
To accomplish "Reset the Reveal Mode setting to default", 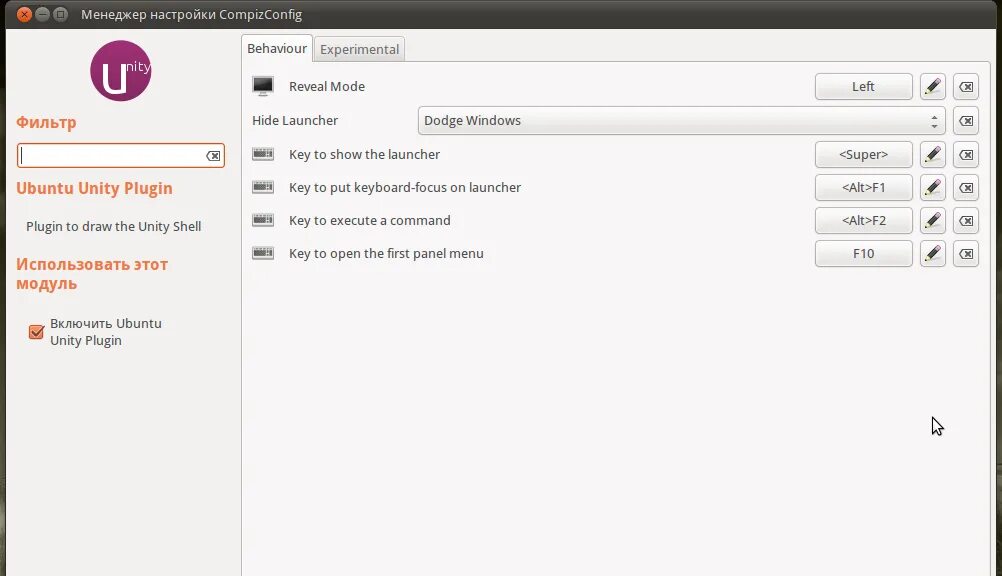I will coord(966,86).
